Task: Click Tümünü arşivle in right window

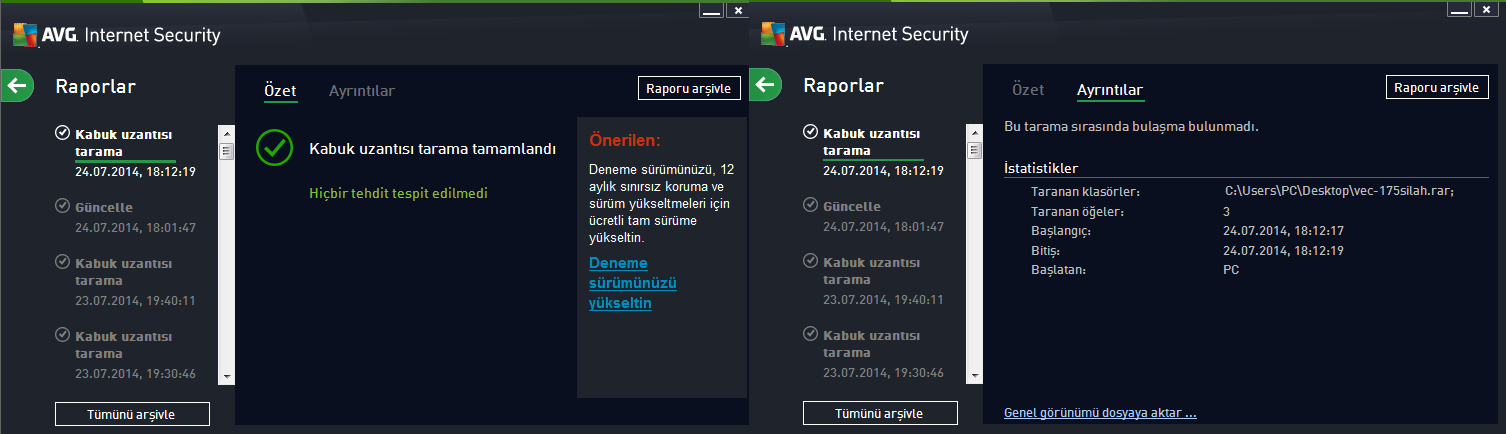Action: [880, 413]
